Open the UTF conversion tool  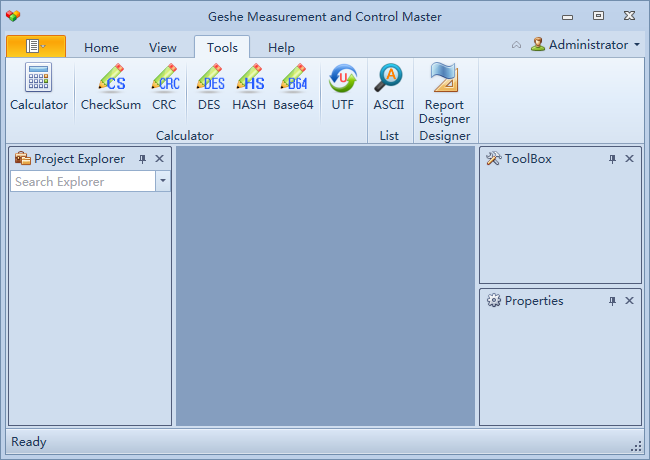(x=343, y=87)
